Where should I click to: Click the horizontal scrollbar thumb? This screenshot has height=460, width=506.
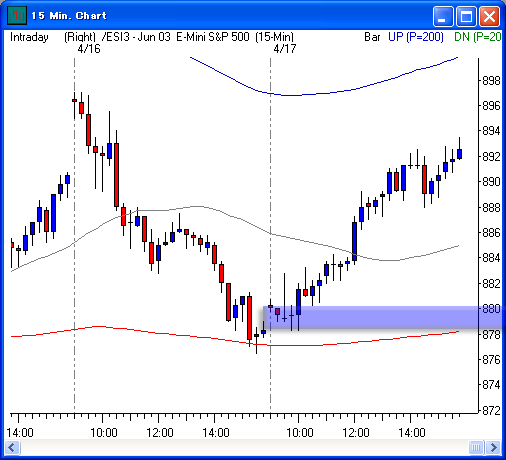point(476,447)
